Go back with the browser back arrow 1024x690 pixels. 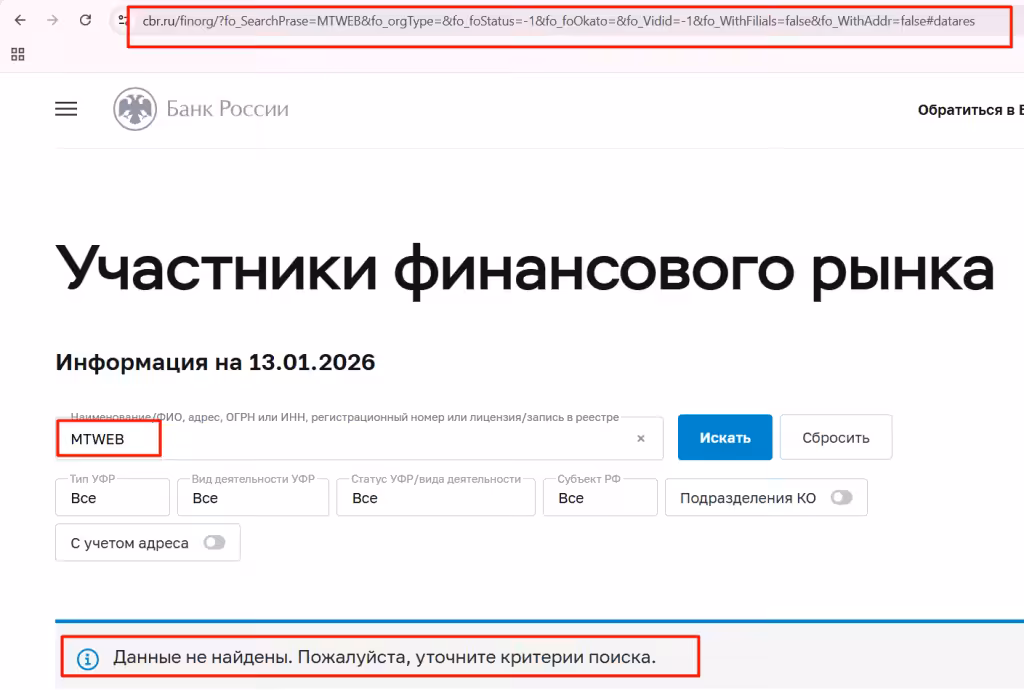tap(20, 20)
